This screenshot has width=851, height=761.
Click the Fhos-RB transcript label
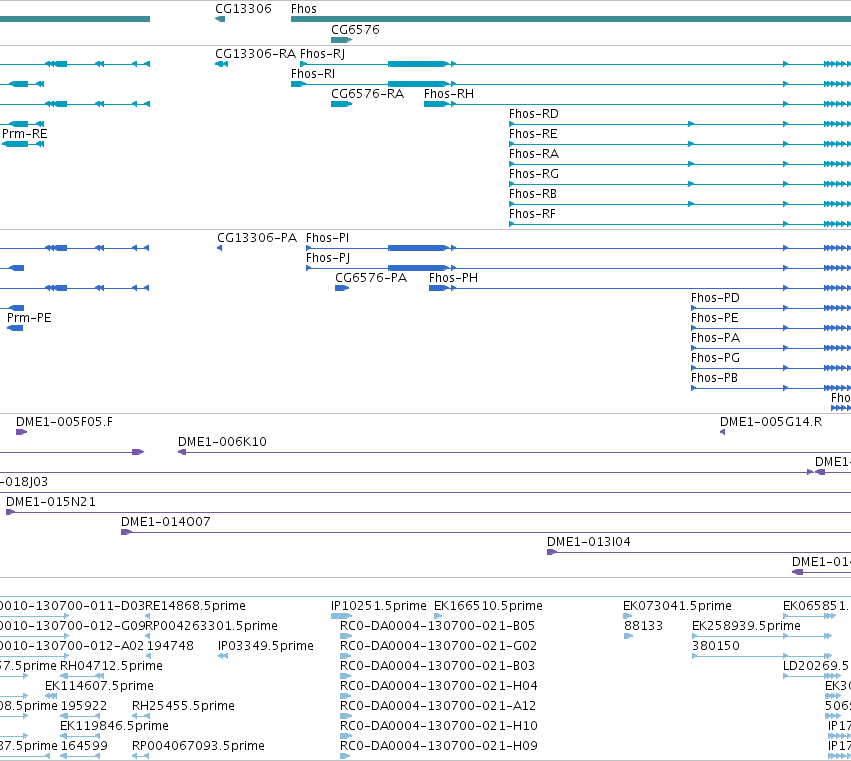(x=533, y=194)
